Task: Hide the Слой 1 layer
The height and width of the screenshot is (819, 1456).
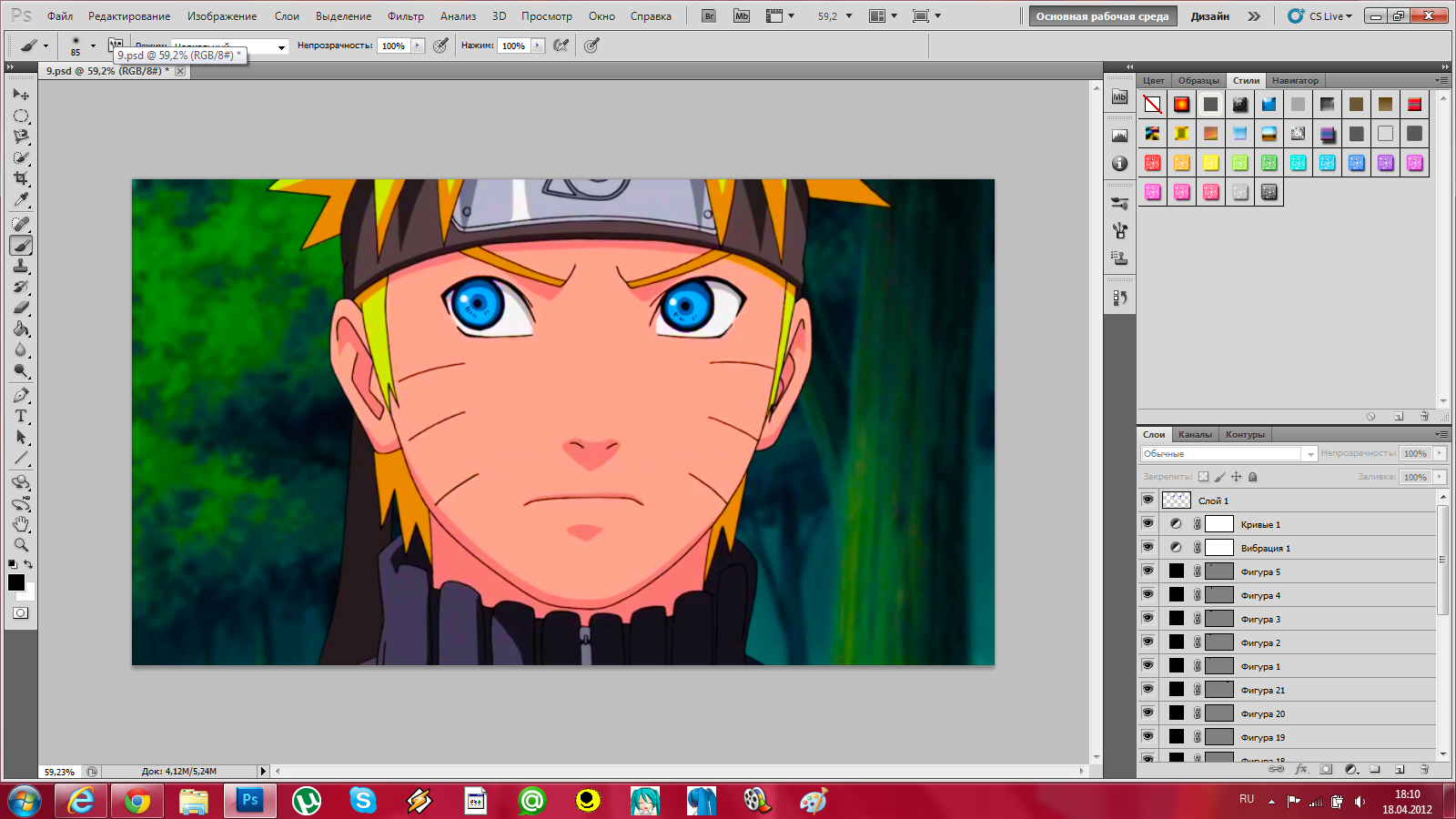Action: tap(1148, 500)
